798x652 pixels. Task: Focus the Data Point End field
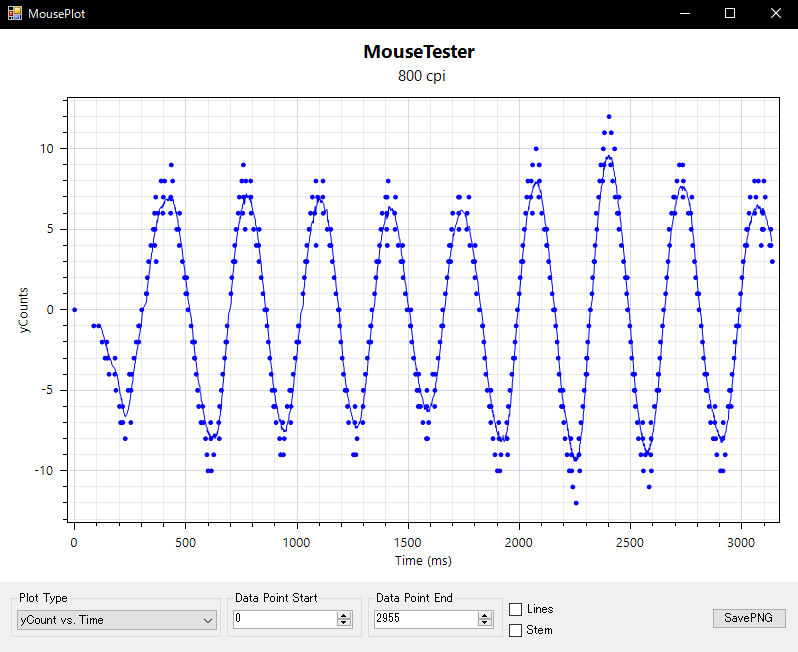pos(426,618)
